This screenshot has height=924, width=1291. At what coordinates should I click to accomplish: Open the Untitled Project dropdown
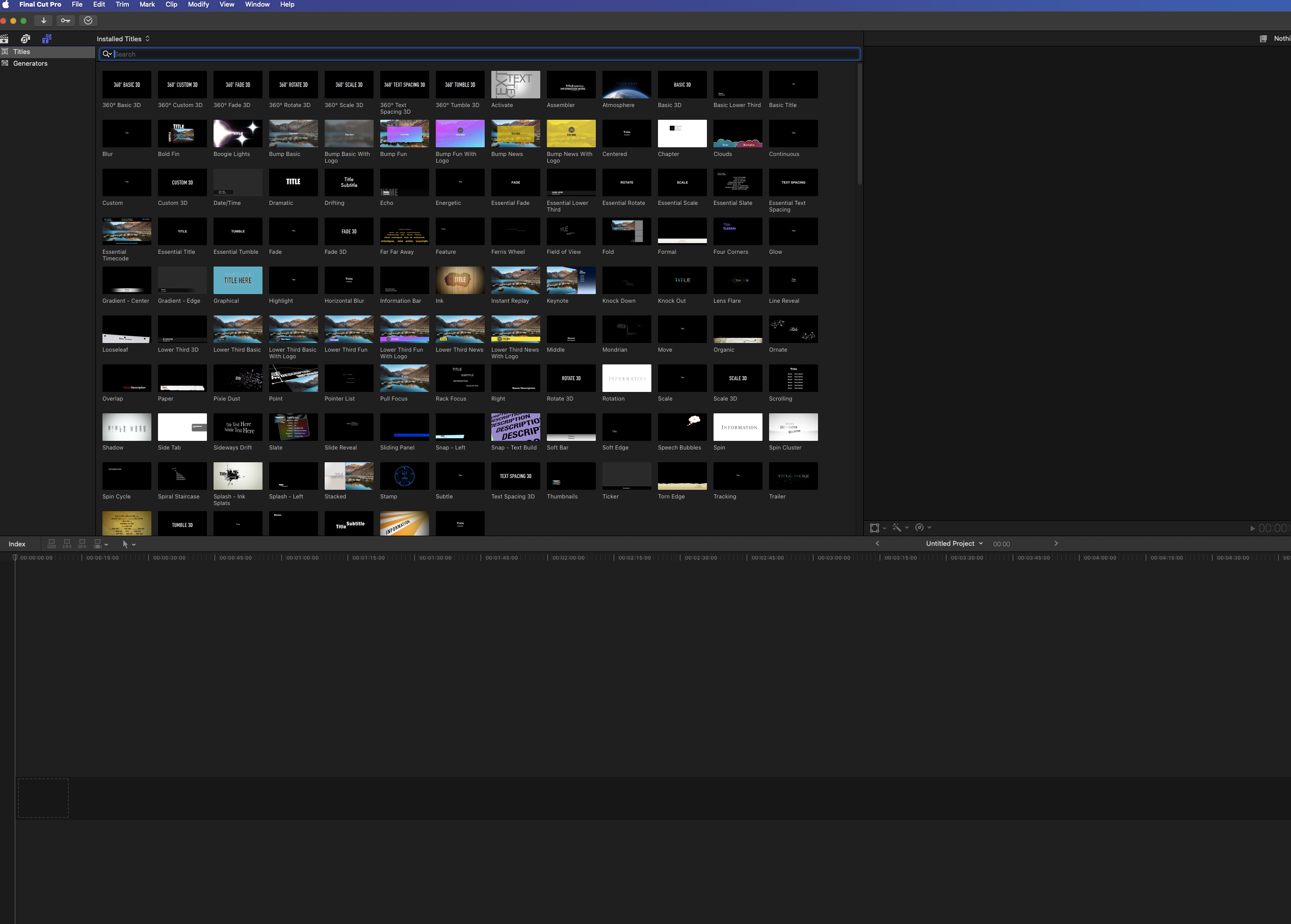954,544
